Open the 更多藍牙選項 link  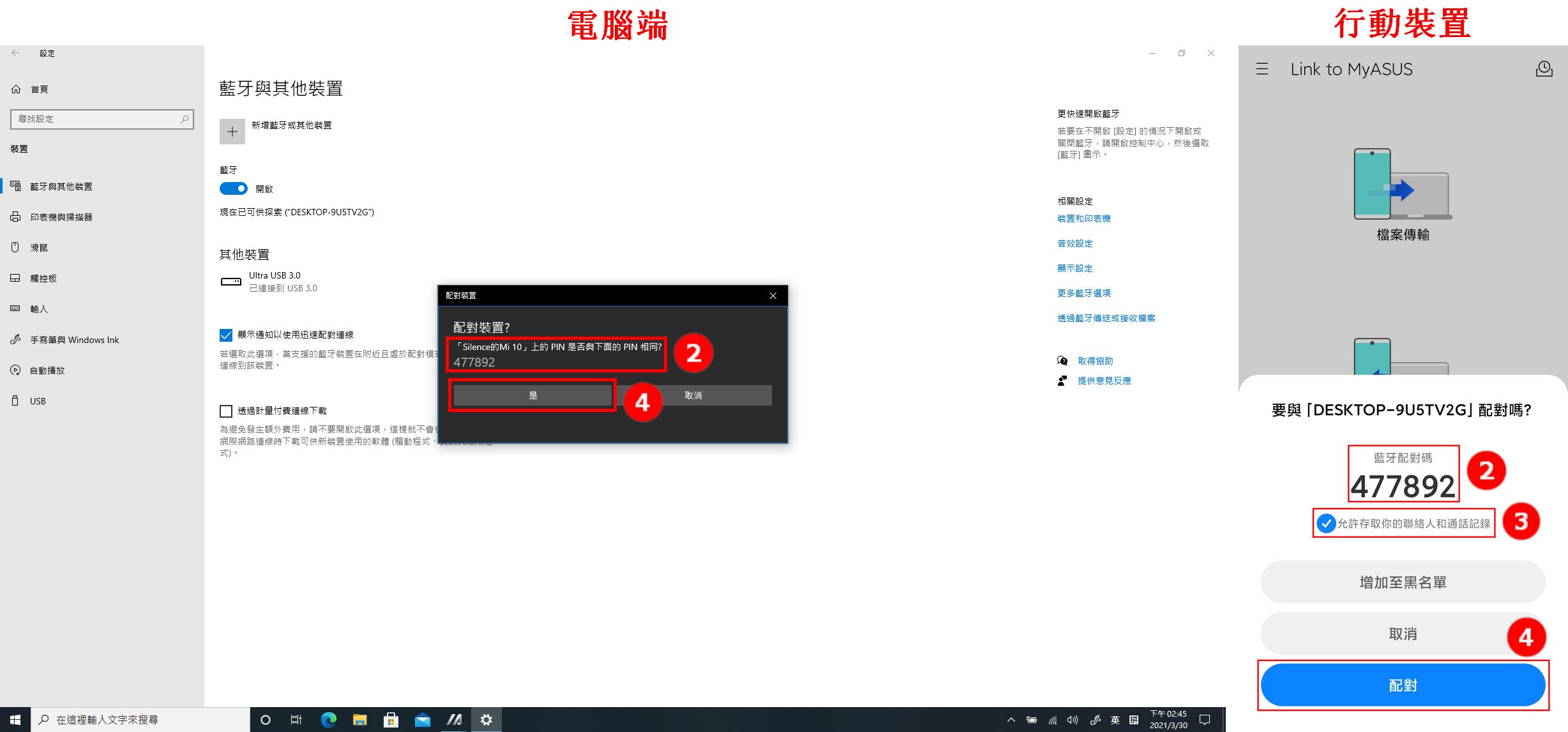tap(1084, 293)
